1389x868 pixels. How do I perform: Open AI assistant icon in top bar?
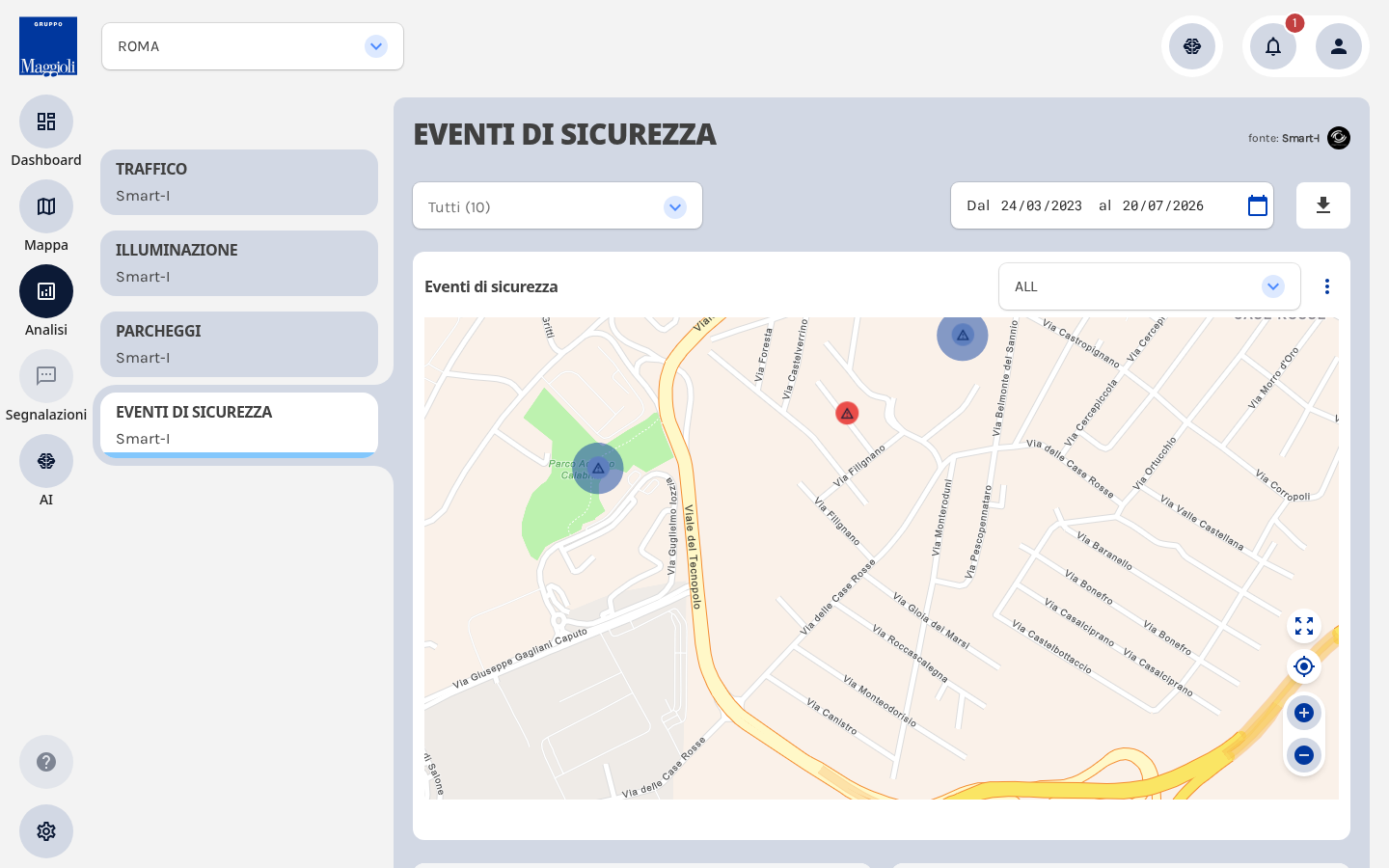point(1192,46)
